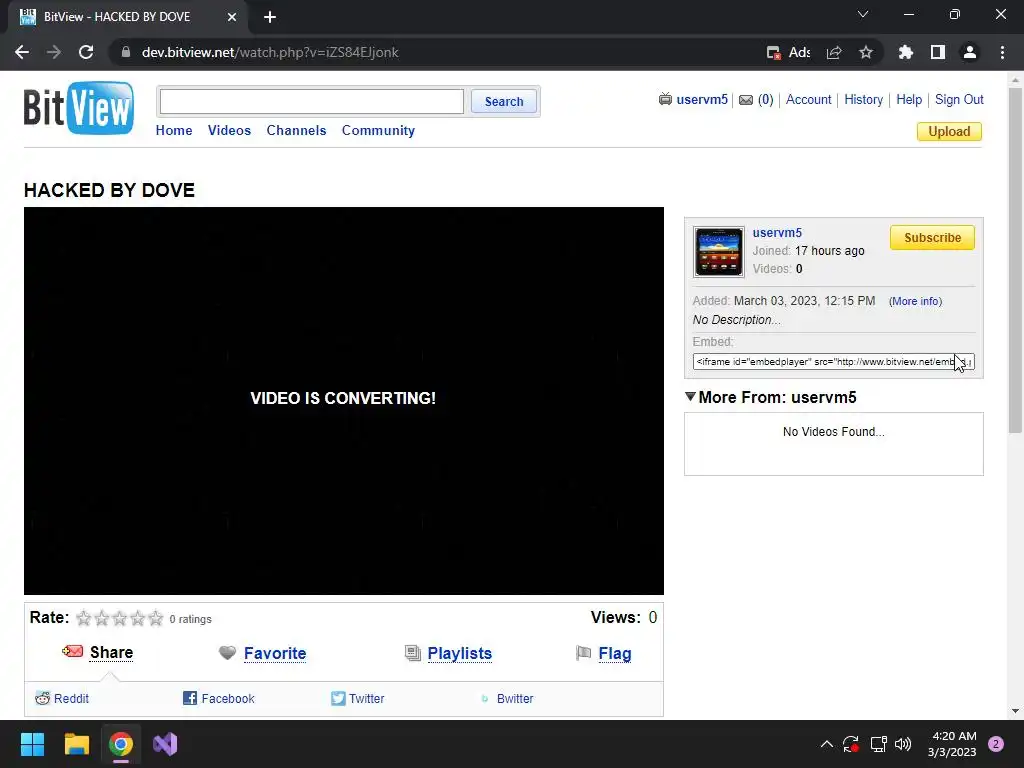
Task: Open the inbox envelope icon
Action: 746,100
